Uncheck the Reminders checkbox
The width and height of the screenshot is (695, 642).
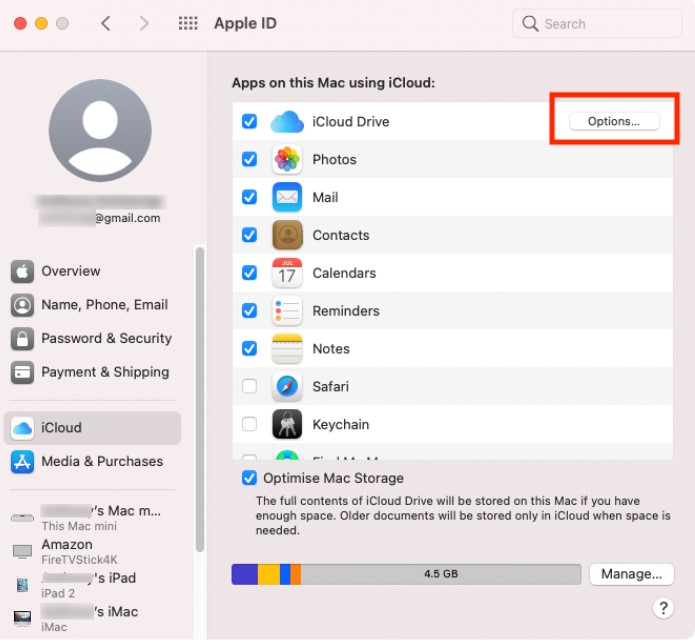(249, 311)
